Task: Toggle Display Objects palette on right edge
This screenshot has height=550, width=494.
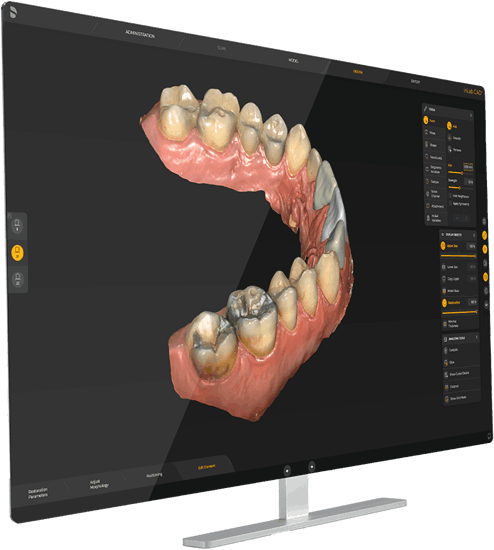Action: pyautogui.click(x=485, y=249)
